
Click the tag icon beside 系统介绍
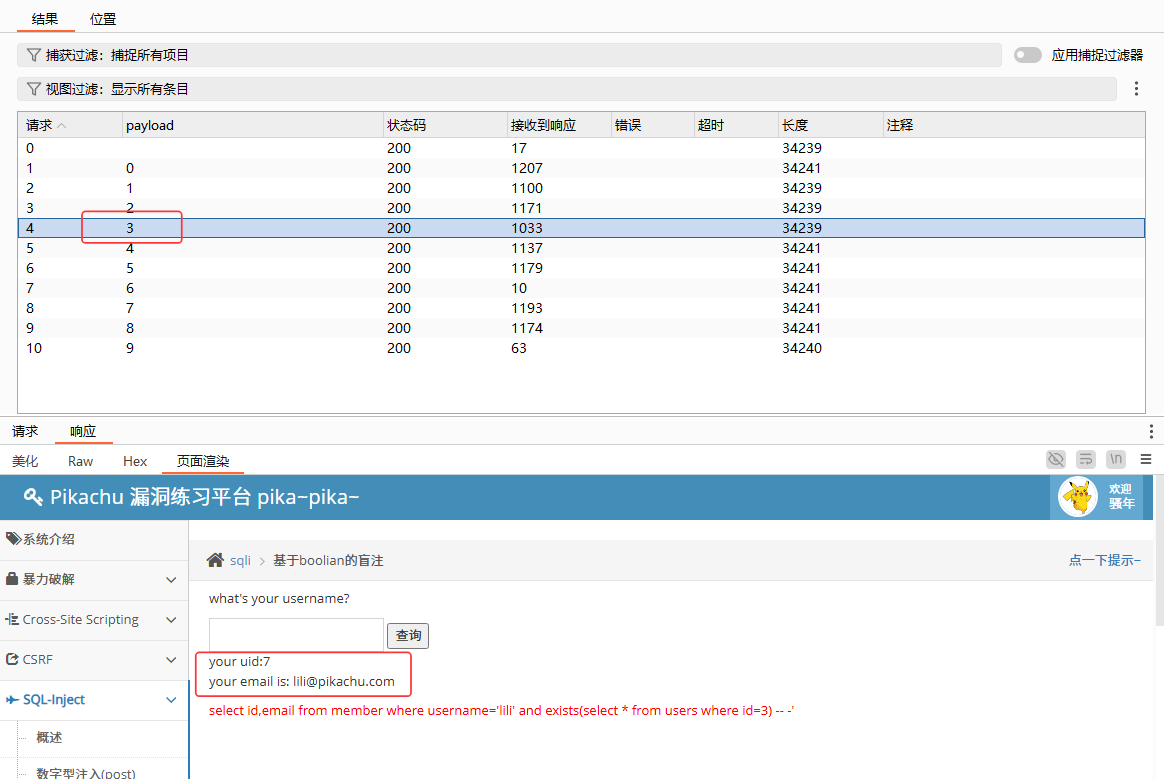coord(13,538)
